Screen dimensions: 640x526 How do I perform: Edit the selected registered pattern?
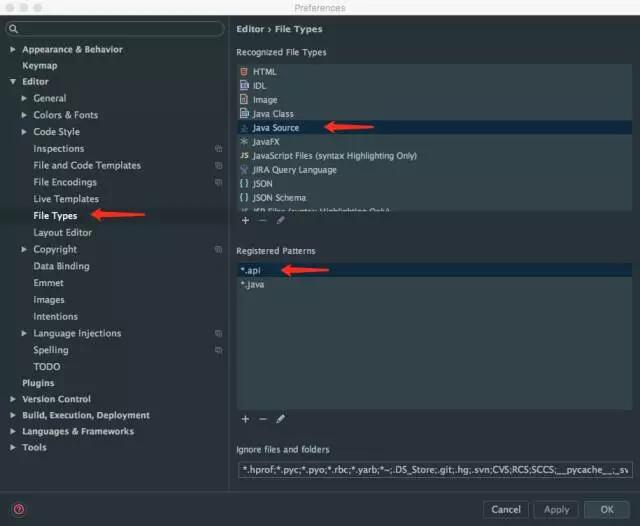tap(280, 419)
